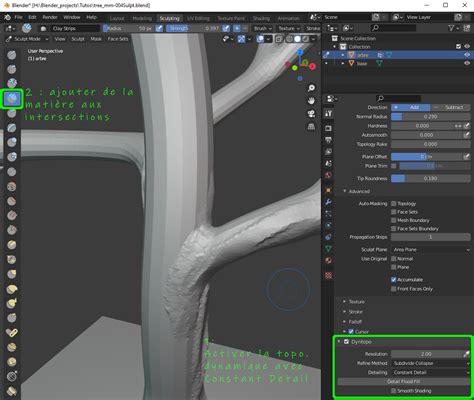Open the Modifiers wrench properties tab
This screenshot has height=400, width=474.
tap(328, 202)
